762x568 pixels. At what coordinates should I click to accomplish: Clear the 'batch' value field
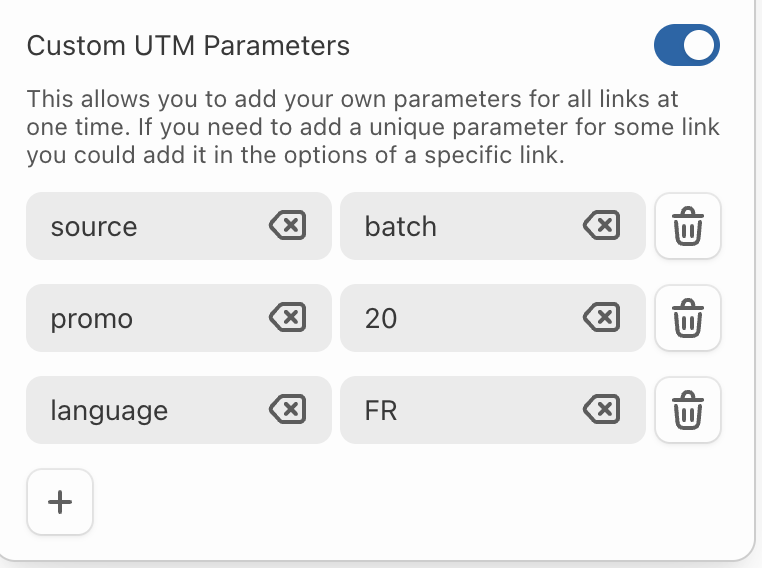[x=601, y=226]
